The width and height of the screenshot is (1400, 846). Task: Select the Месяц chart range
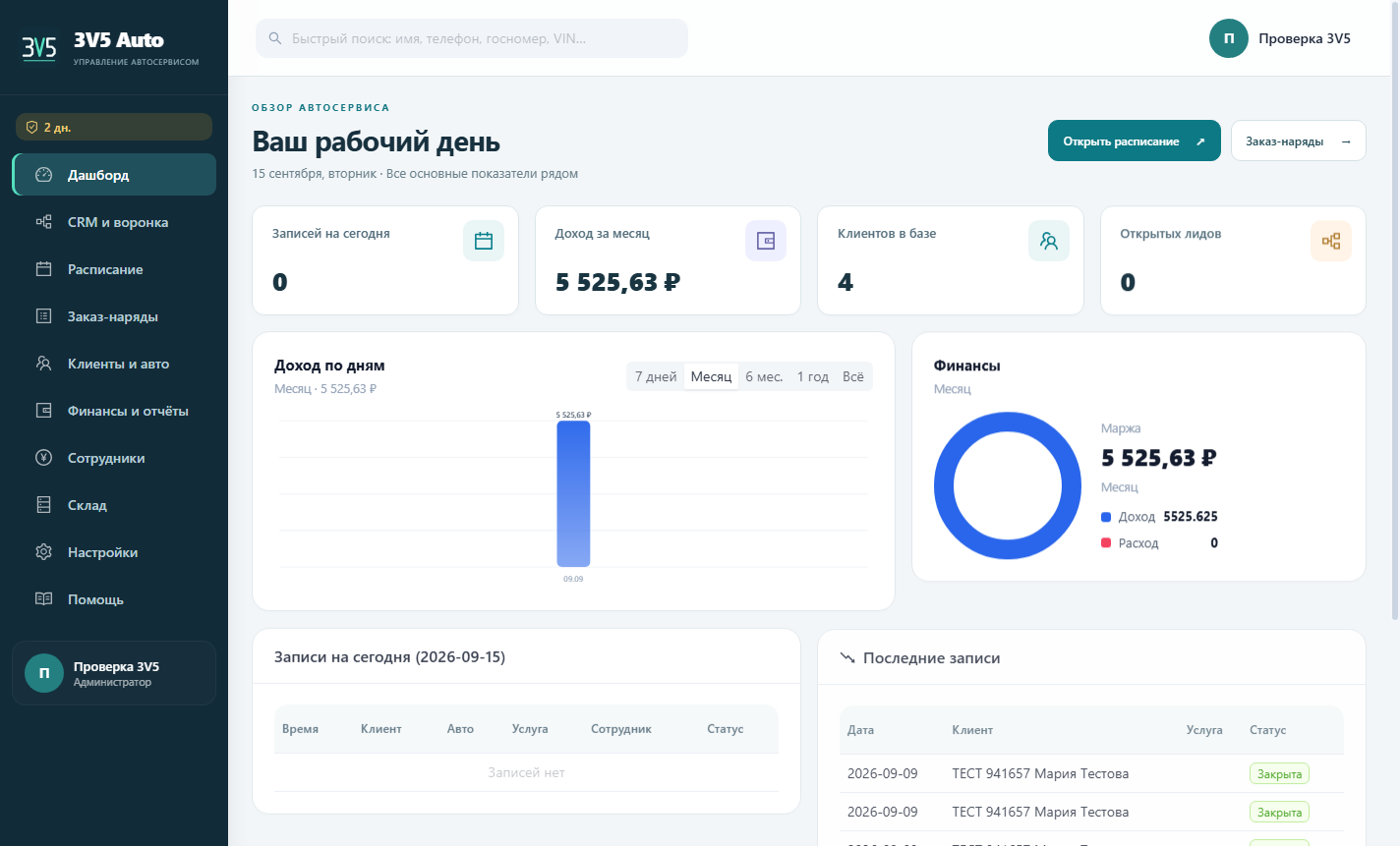coord(711,376)
